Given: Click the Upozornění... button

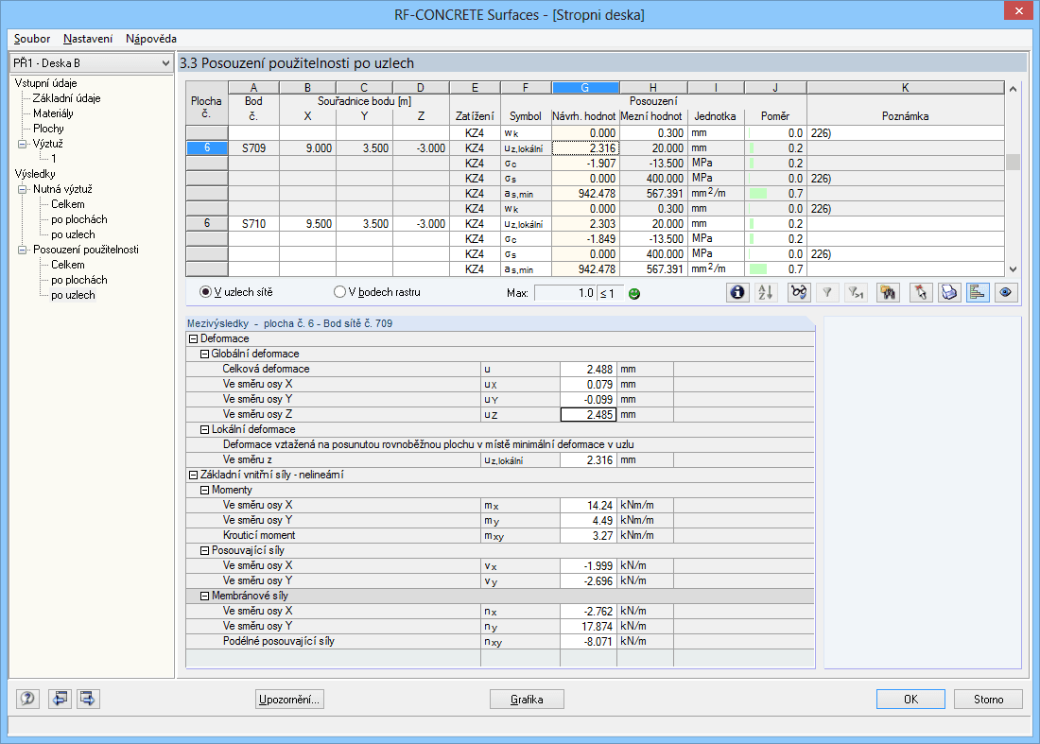Looking at the screenshot, I should [289, 699].
